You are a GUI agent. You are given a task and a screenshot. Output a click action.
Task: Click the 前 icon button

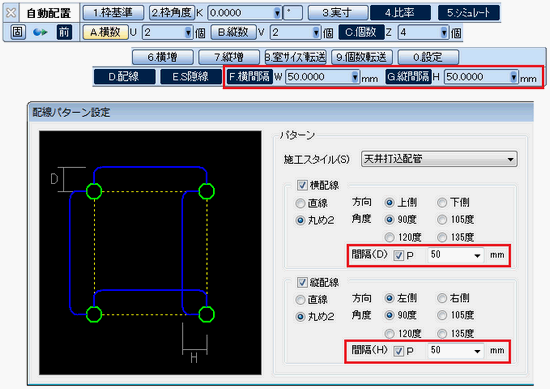coord(63,32)
